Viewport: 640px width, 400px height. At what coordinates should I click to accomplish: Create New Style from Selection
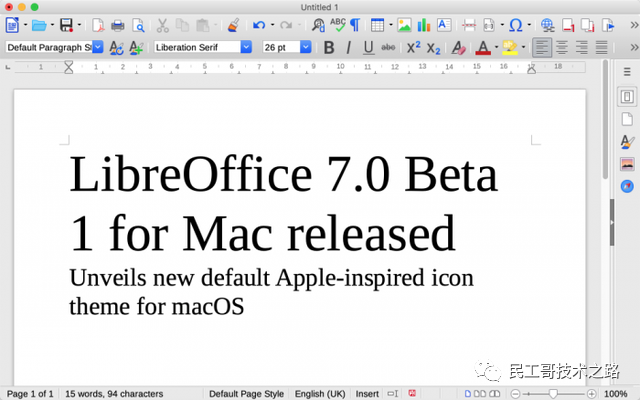pyautogui.click(x=136, y=48)
